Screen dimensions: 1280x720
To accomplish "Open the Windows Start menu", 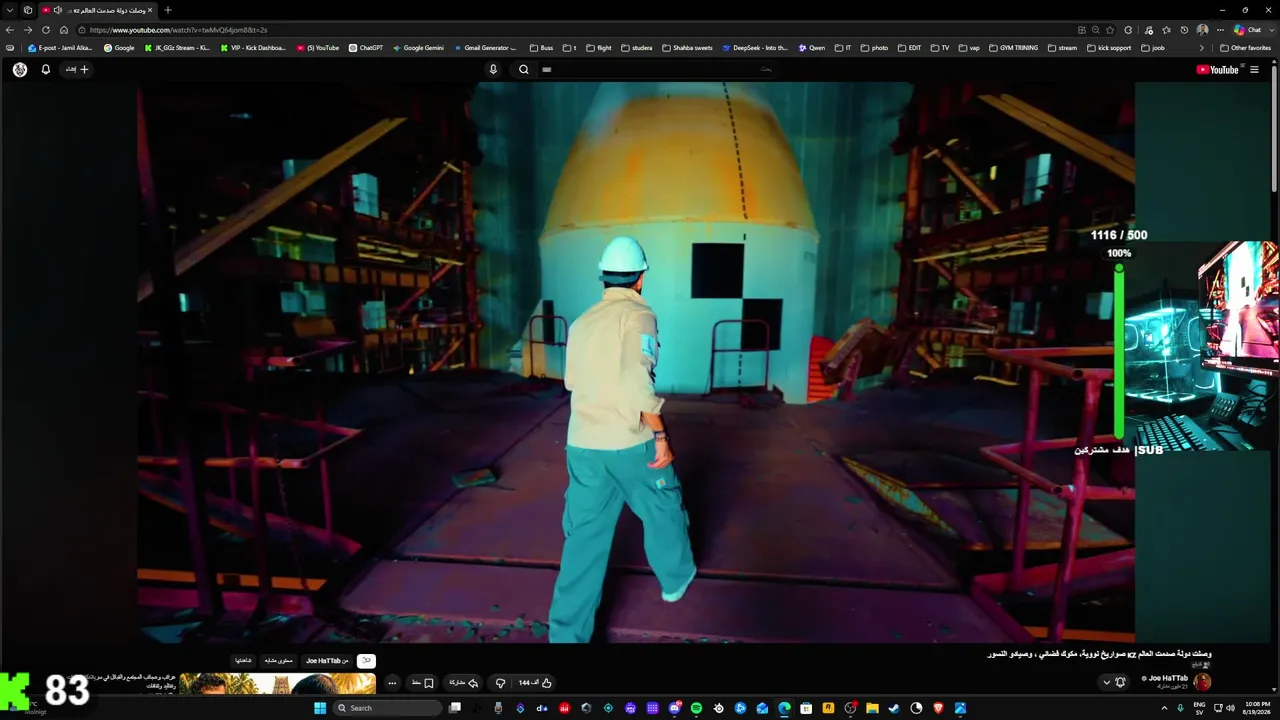I will point(320,708).
